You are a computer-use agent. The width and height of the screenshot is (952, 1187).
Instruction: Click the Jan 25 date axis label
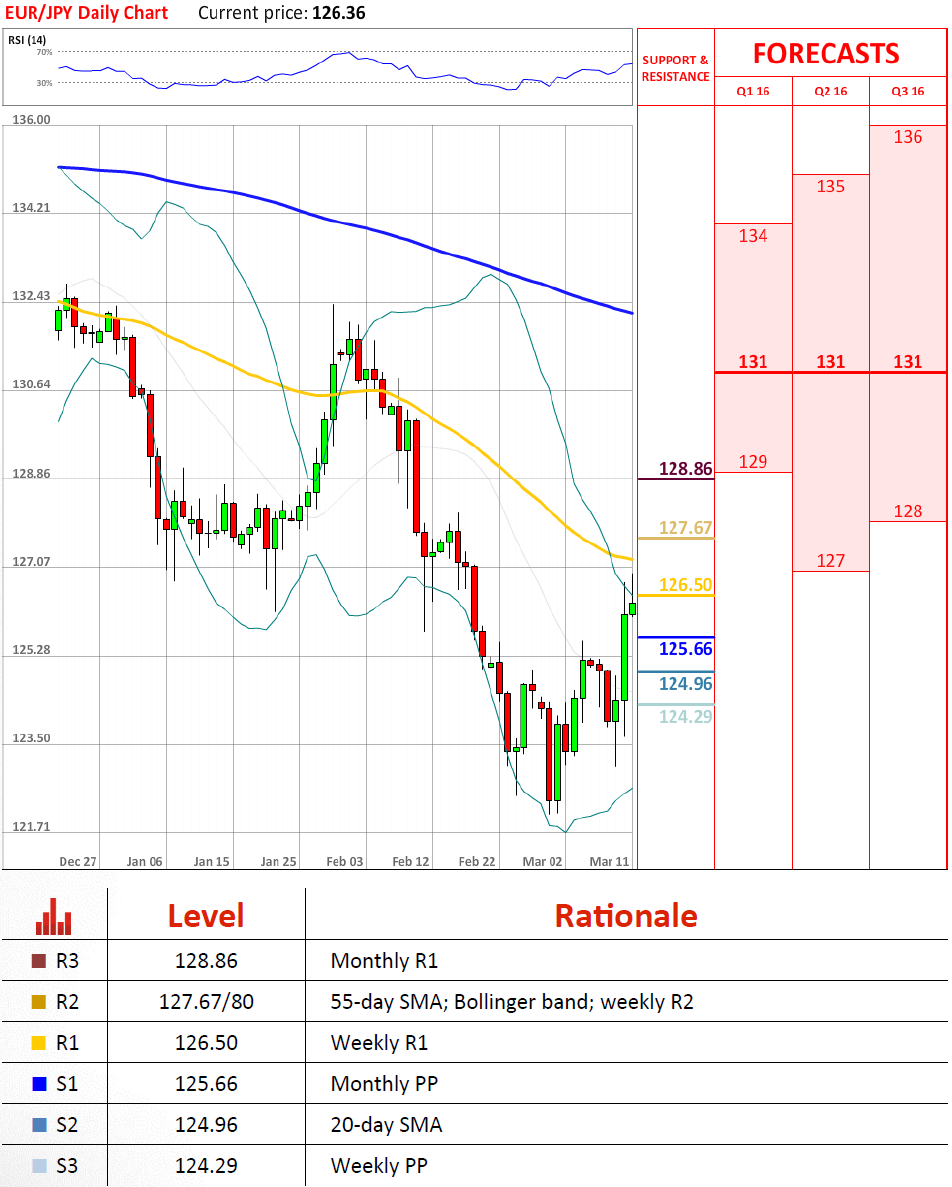pos(278,861)
